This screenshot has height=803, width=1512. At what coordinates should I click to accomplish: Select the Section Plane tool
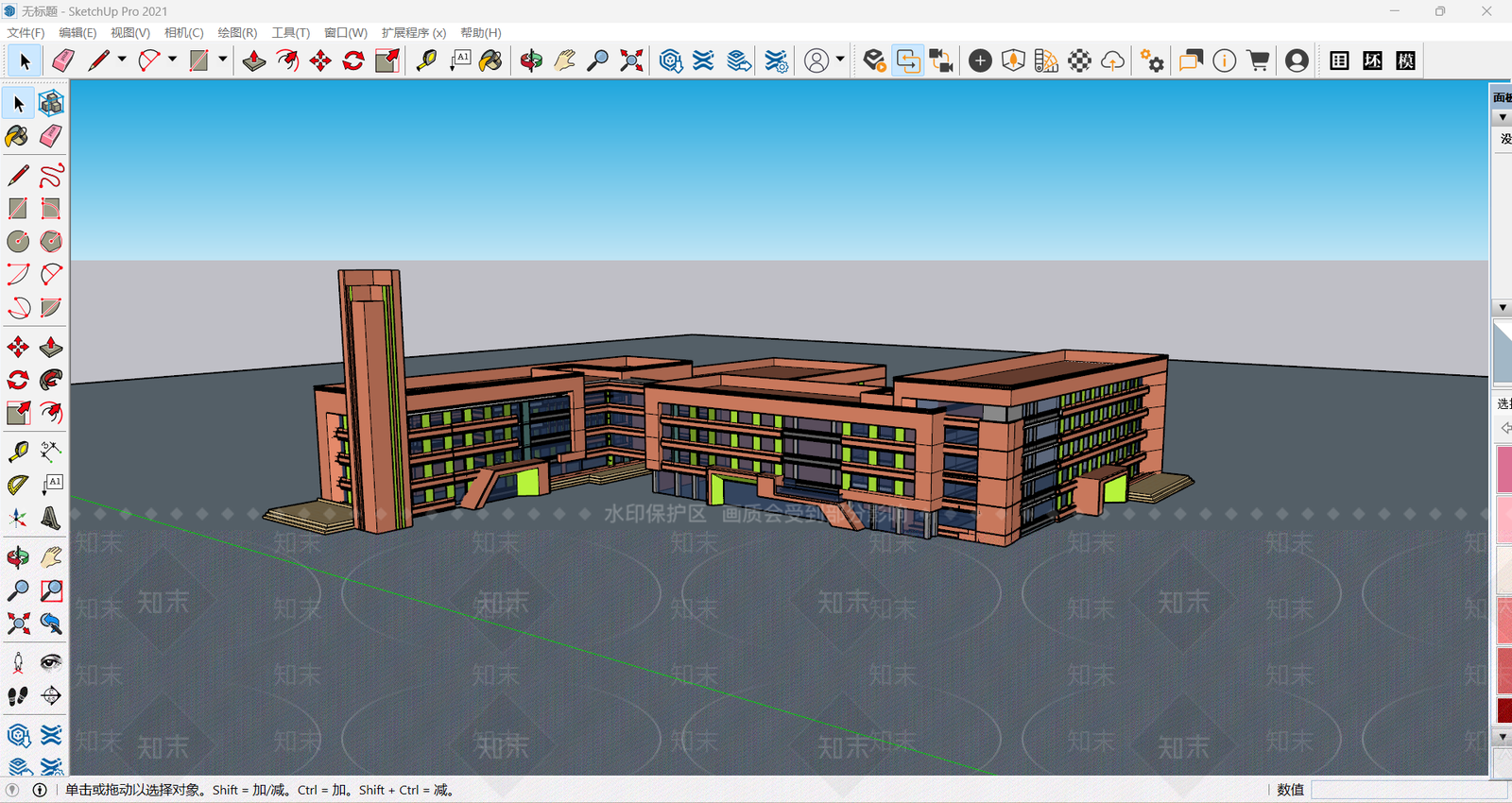click(51, 696)
